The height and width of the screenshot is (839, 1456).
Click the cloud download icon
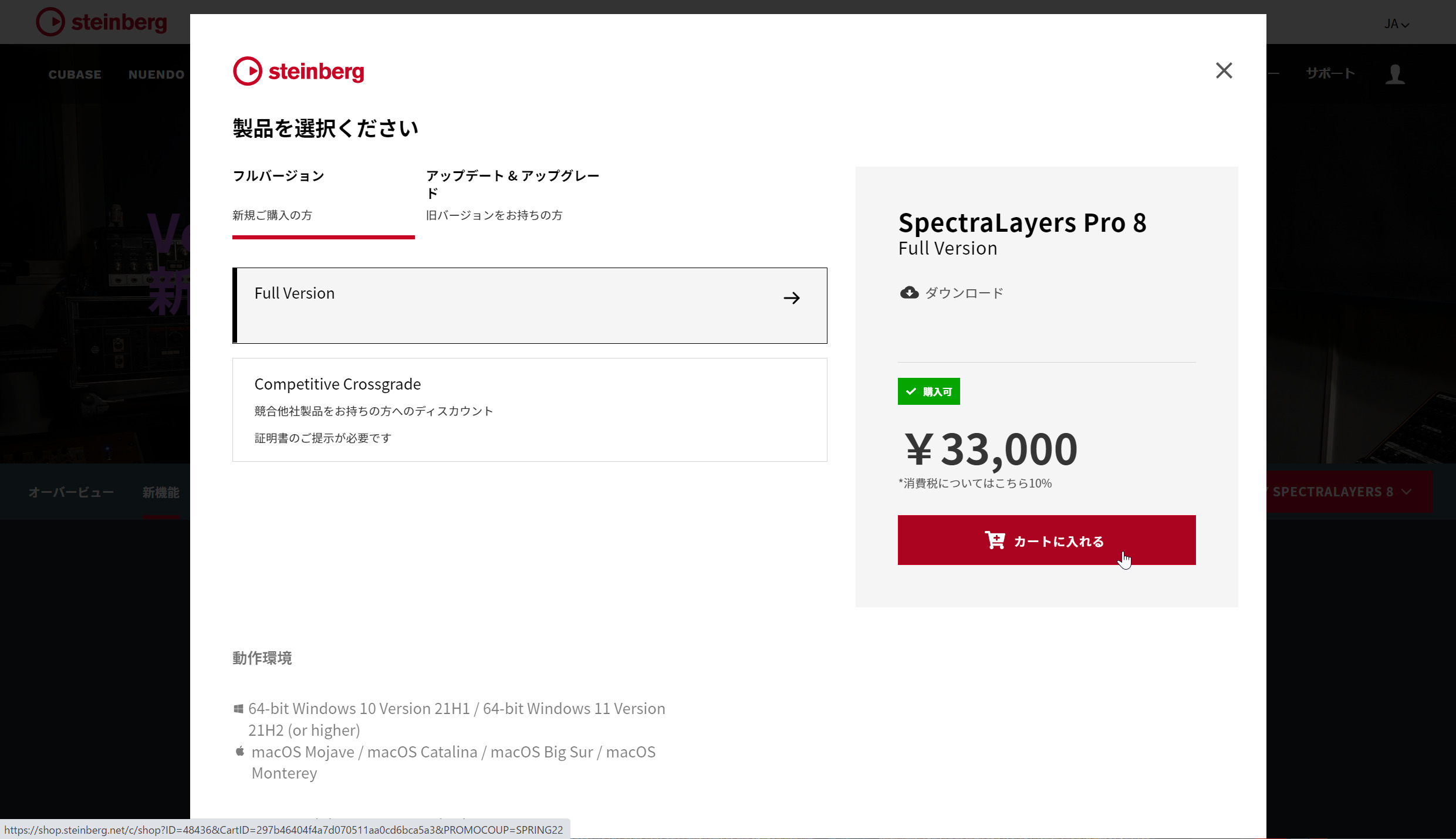coord(909,292)
